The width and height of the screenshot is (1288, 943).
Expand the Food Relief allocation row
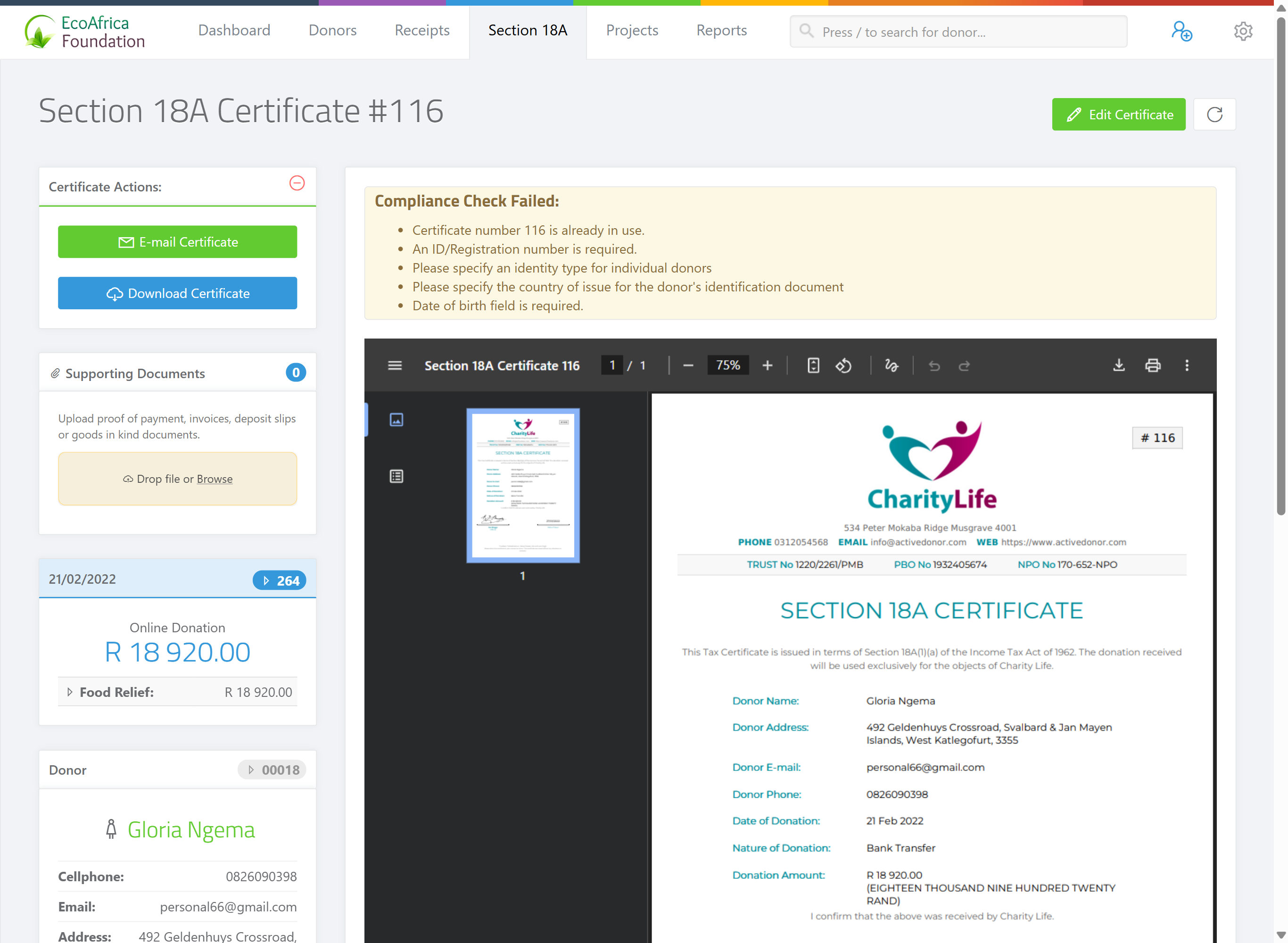[177, 692]
